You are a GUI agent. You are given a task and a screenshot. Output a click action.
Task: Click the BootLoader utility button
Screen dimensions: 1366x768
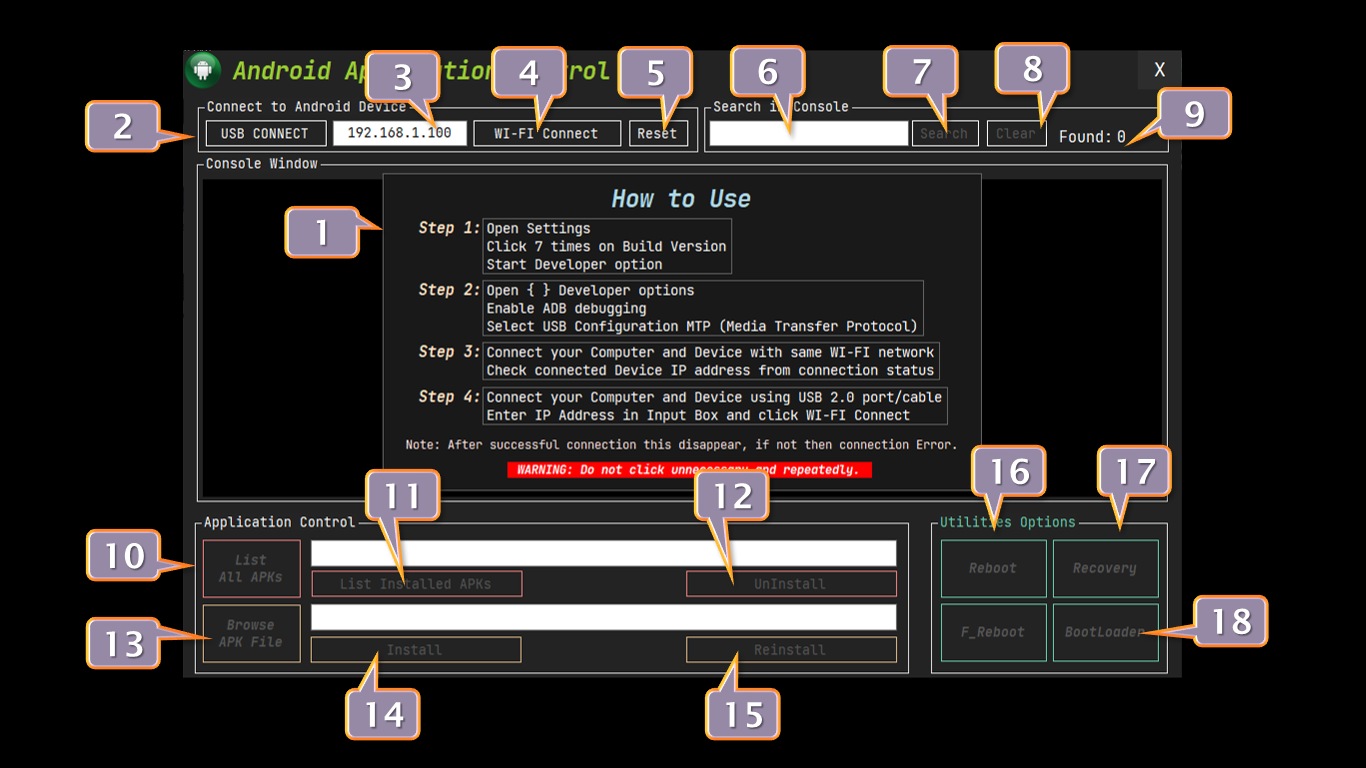[x=1105, y=632]
